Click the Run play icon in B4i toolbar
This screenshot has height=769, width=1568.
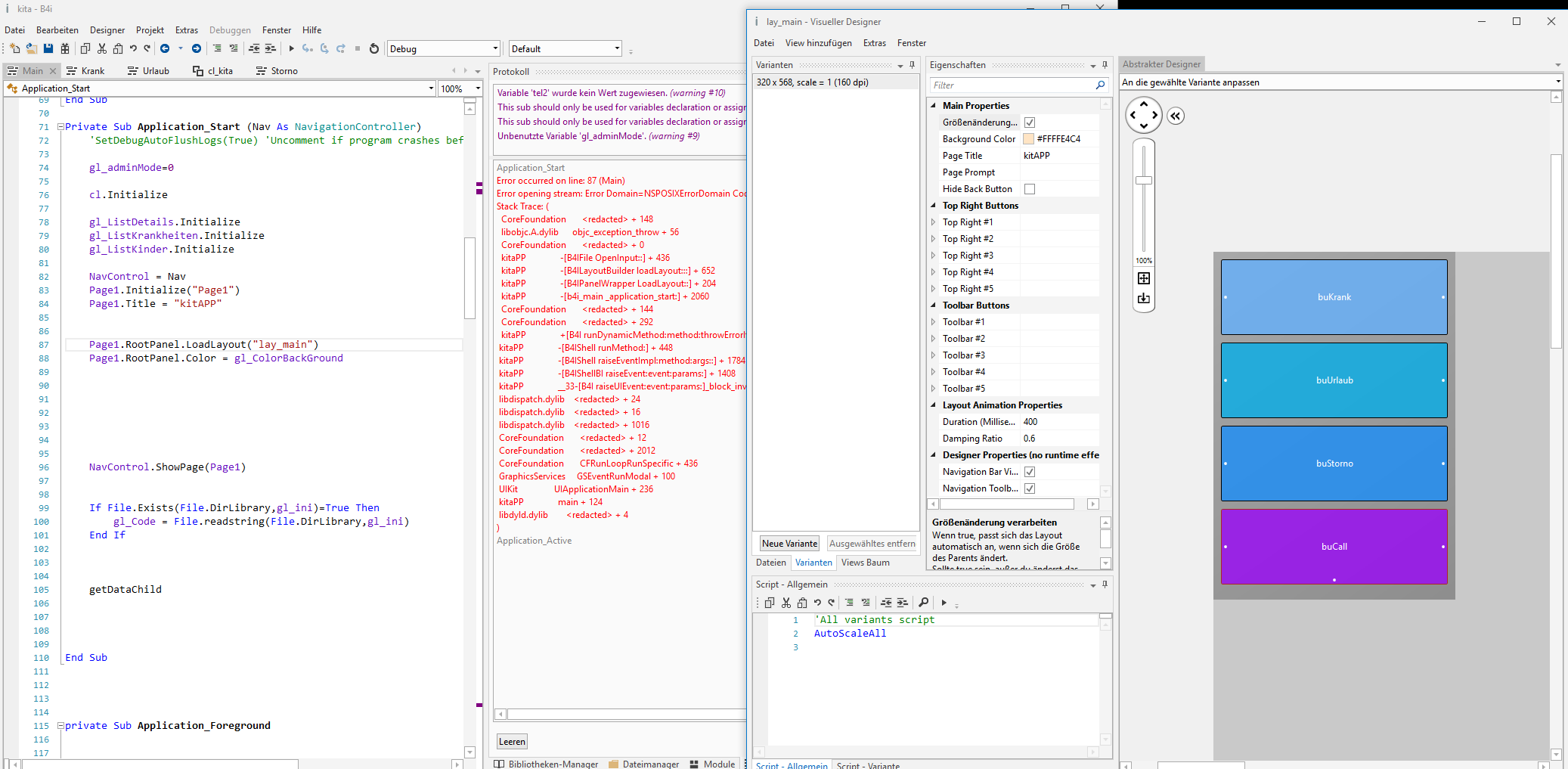291,48
